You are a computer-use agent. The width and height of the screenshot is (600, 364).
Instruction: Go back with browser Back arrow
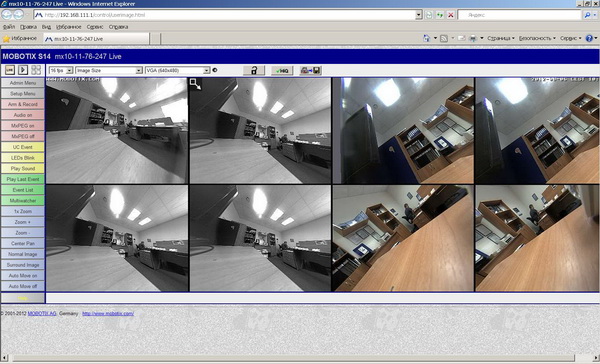pyautogui.click(x=7, y=15)
